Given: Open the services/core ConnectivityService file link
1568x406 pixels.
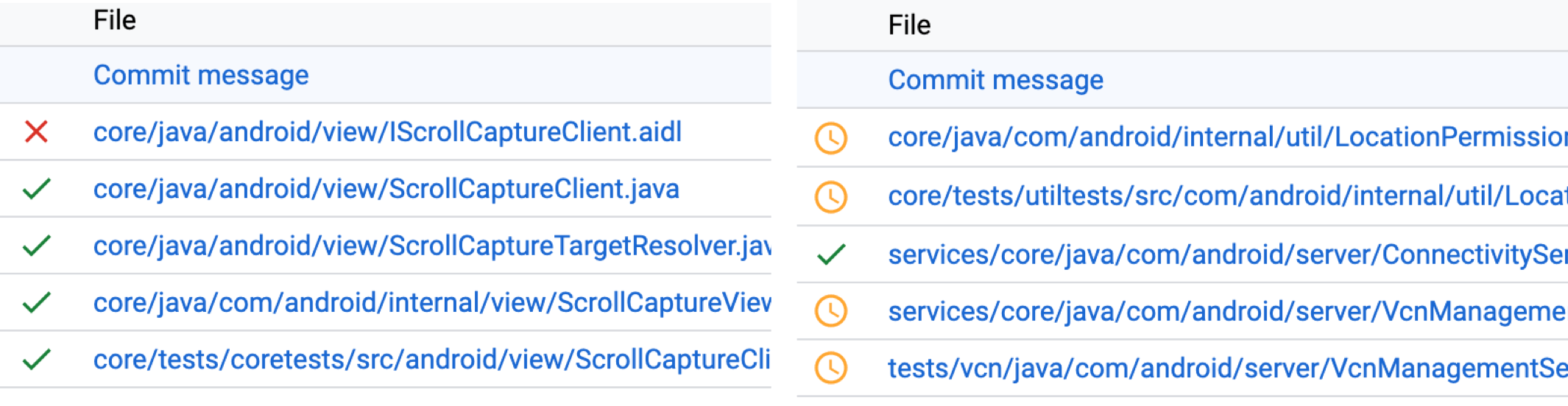Looking at the screenshot, I should [1226, 254].
